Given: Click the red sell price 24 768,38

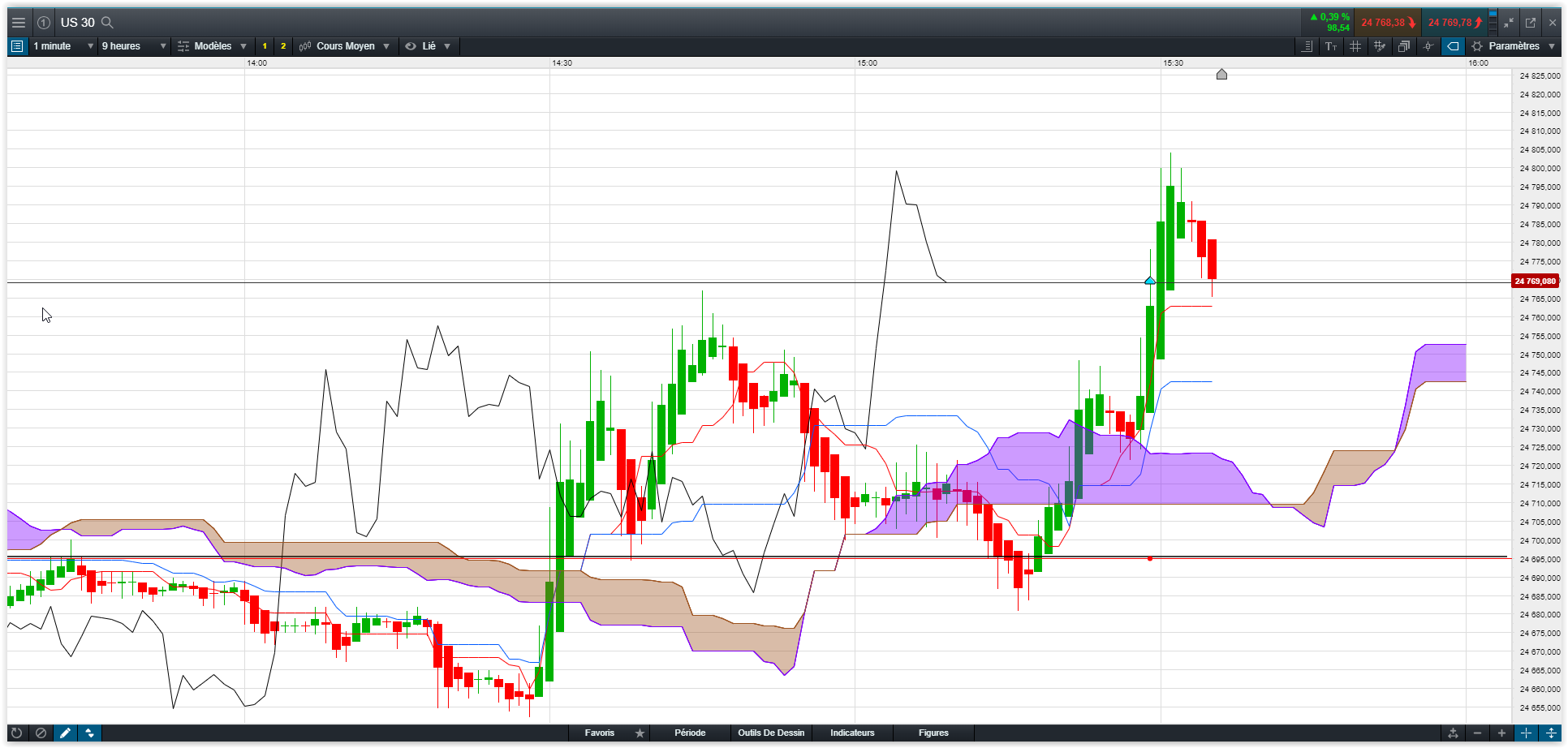Looking at the screenshot, I should 1387,23.
